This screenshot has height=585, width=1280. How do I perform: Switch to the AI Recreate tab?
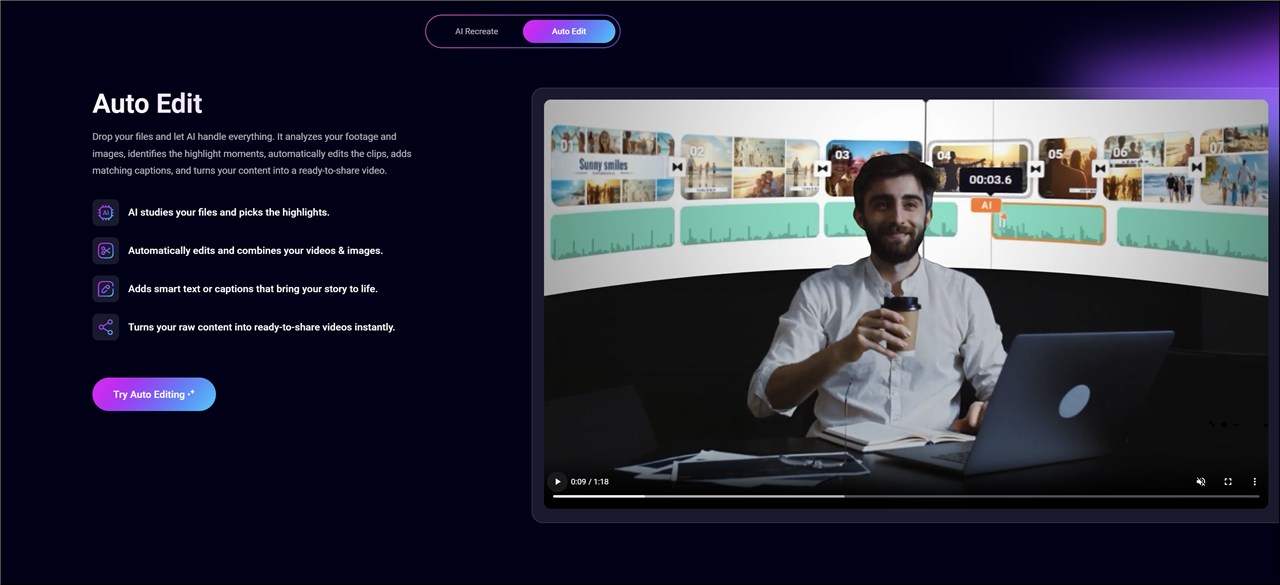tap(476, 31)
